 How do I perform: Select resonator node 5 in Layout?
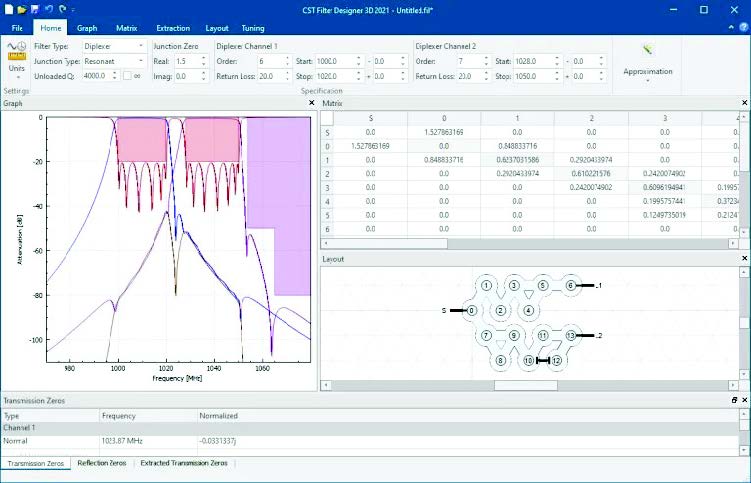point(542,286)
